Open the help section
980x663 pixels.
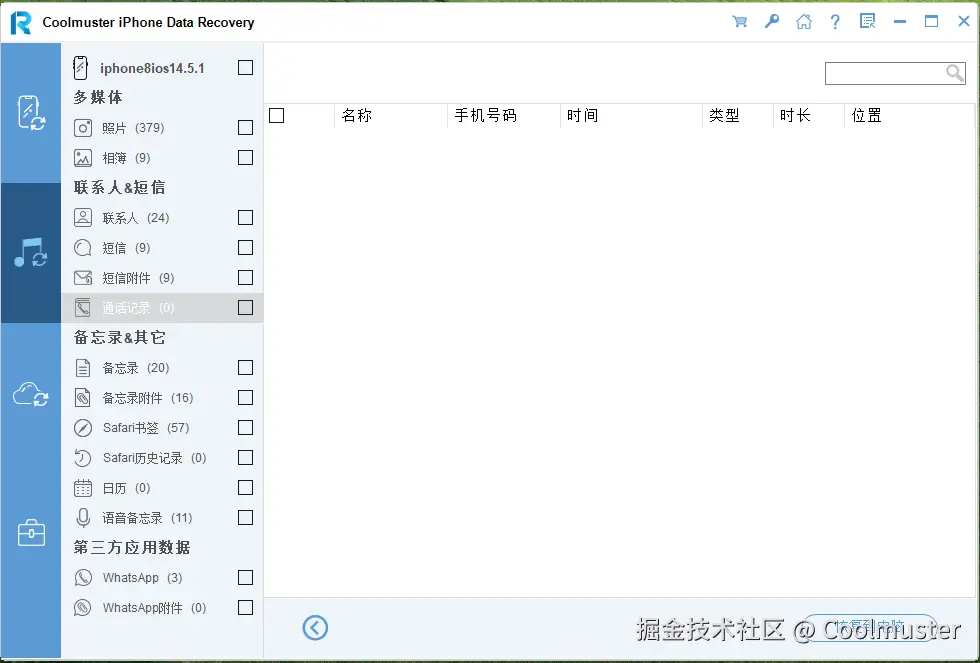click(835, 21)
